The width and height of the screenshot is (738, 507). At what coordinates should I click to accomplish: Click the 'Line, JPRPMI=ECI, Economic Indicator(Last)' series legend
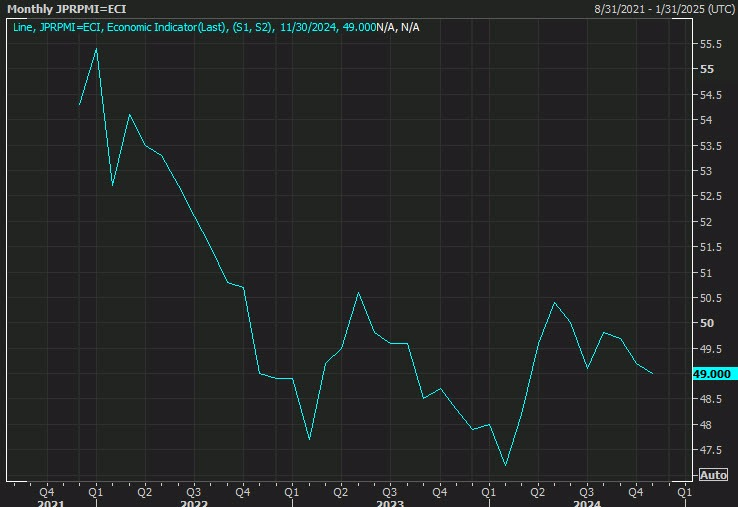(119, 27)
